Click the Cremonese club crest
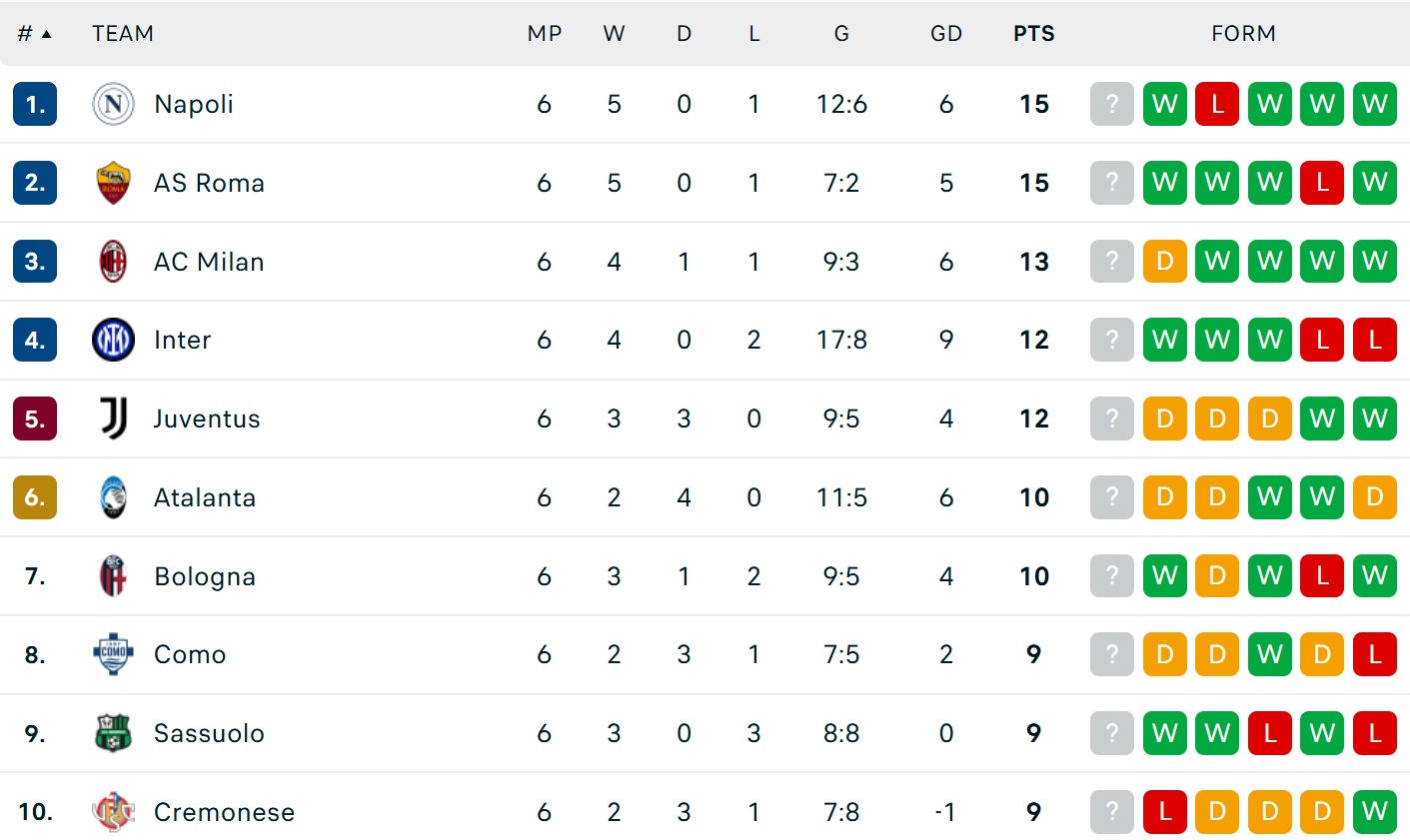The height and width of the screenshot is (840, 1410). pyautogui.click(x=113, y=811)
